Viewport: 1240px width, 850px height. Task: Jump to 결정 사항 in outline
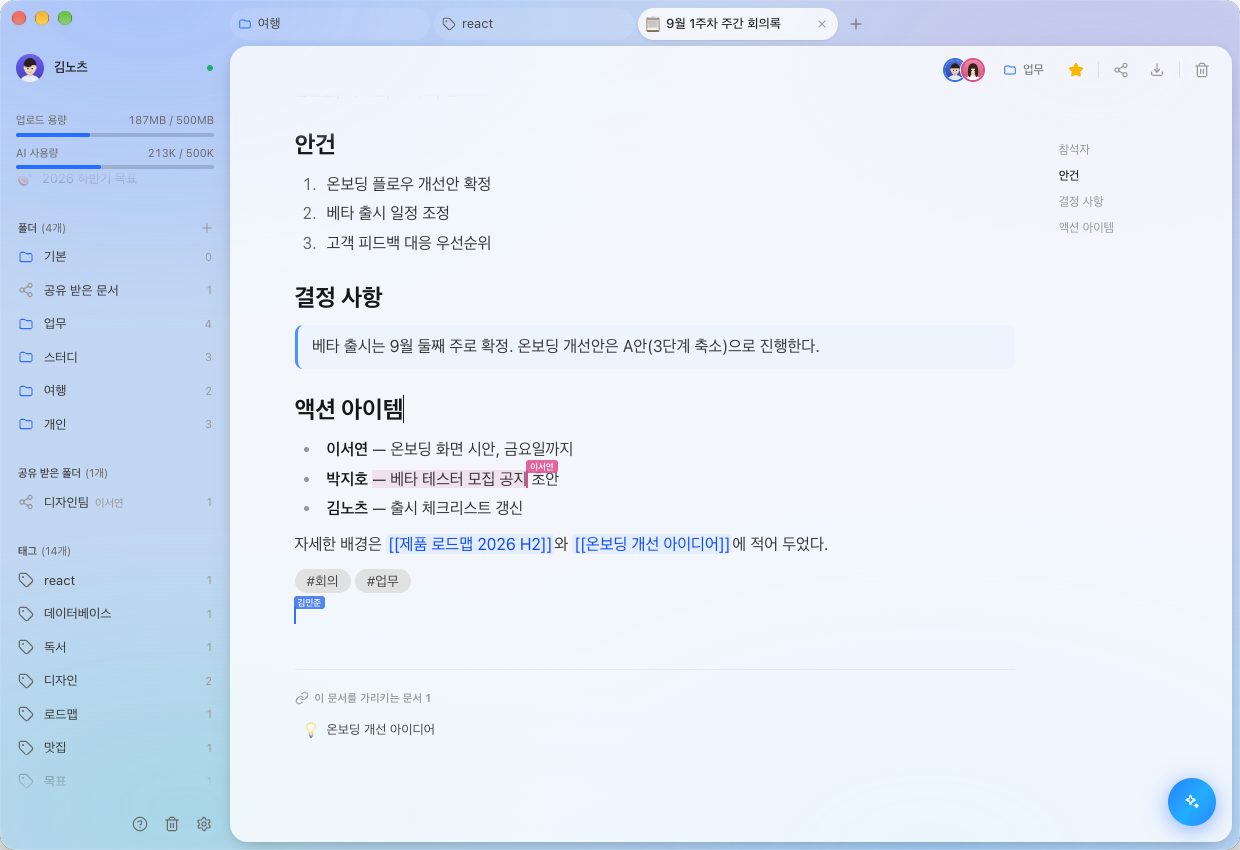(1081, 201)
